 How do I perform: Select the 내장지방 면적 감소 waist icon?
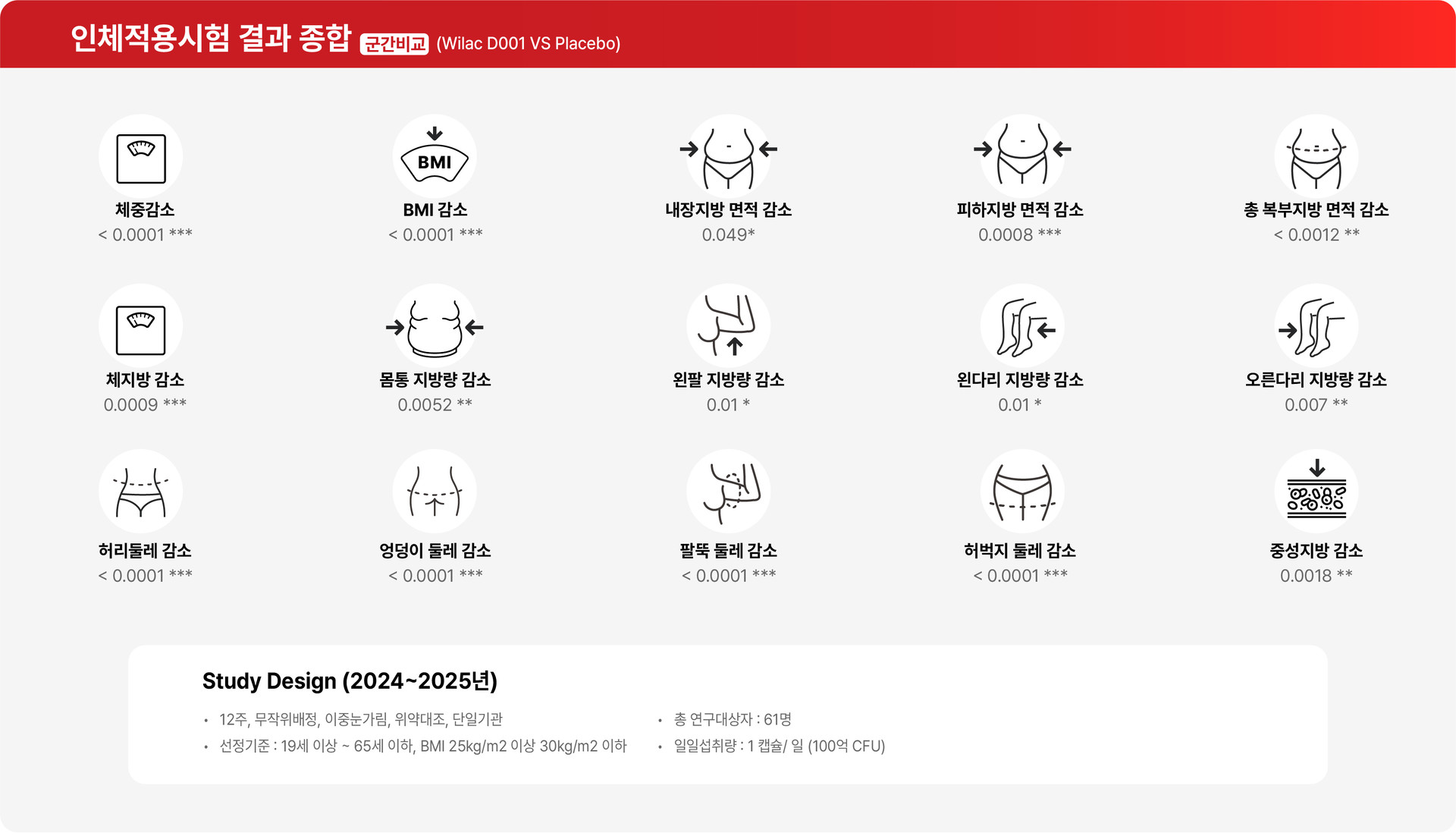click(x=728, y=157)
